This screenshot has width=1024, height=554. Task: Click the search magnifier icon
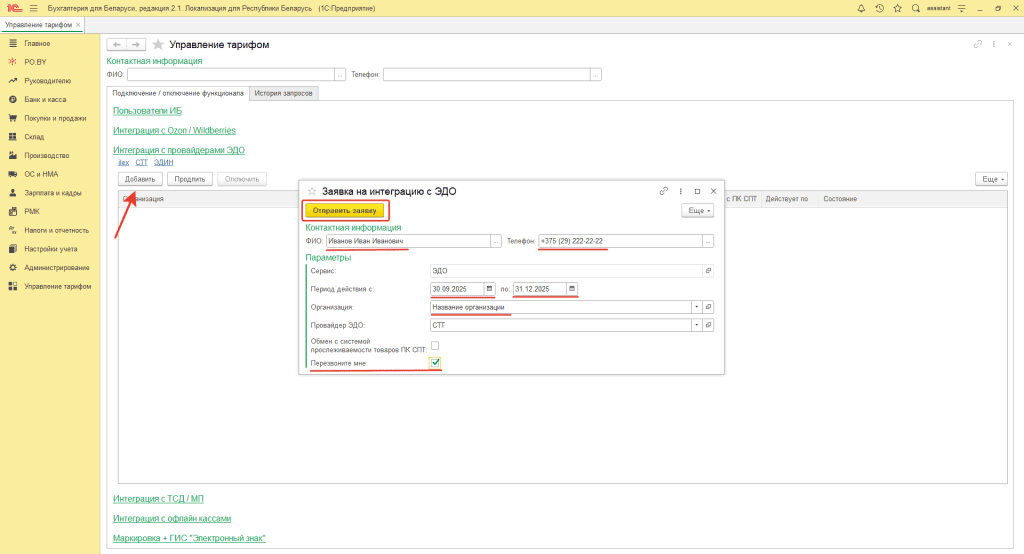pyautogui.click(x=916, y=8)
